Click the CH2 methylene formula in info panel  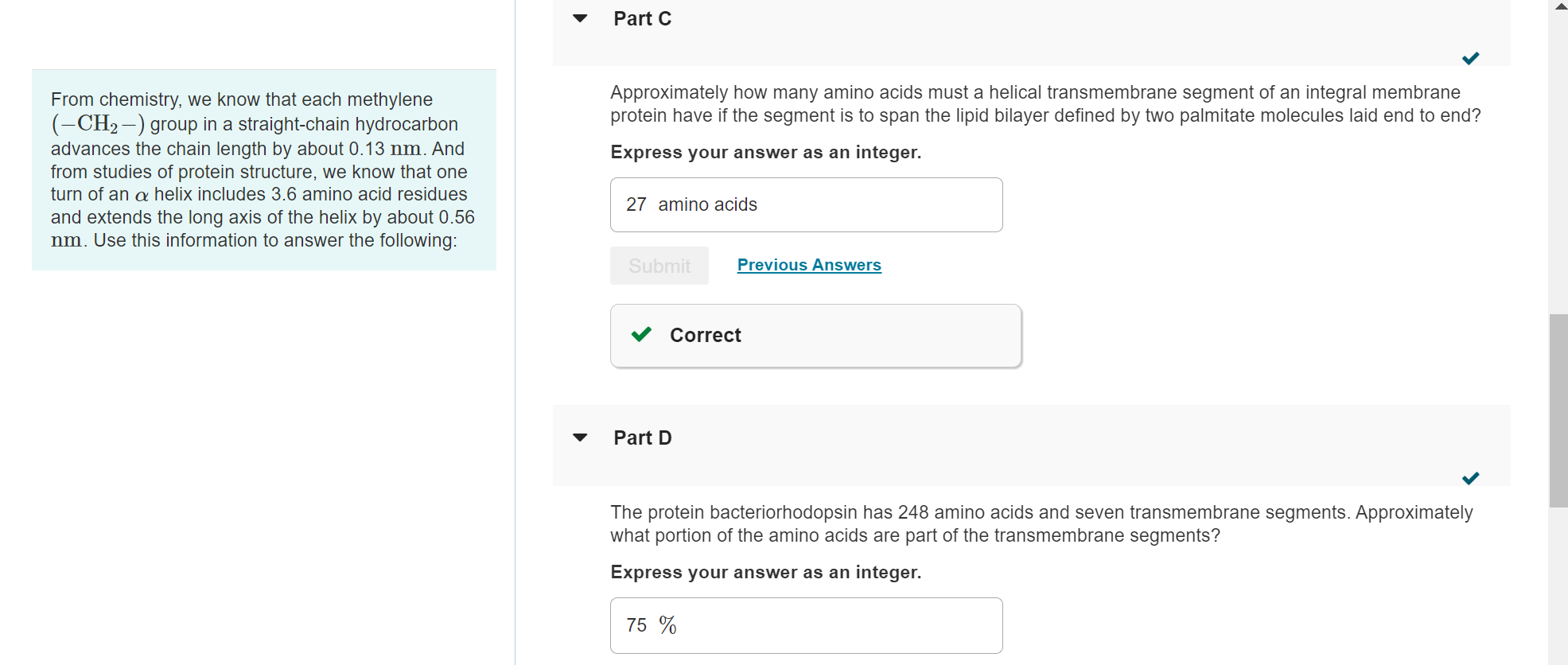click(x=98, y=124)
